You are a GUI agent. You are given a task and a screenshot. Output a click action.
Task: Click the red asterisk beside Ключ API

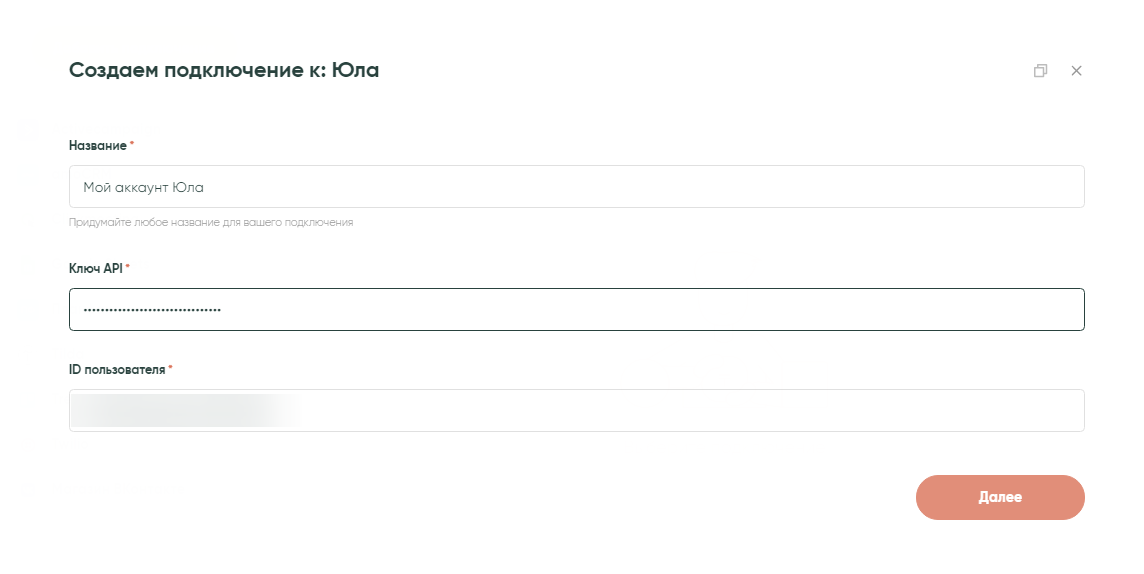[x=128, y=268]
